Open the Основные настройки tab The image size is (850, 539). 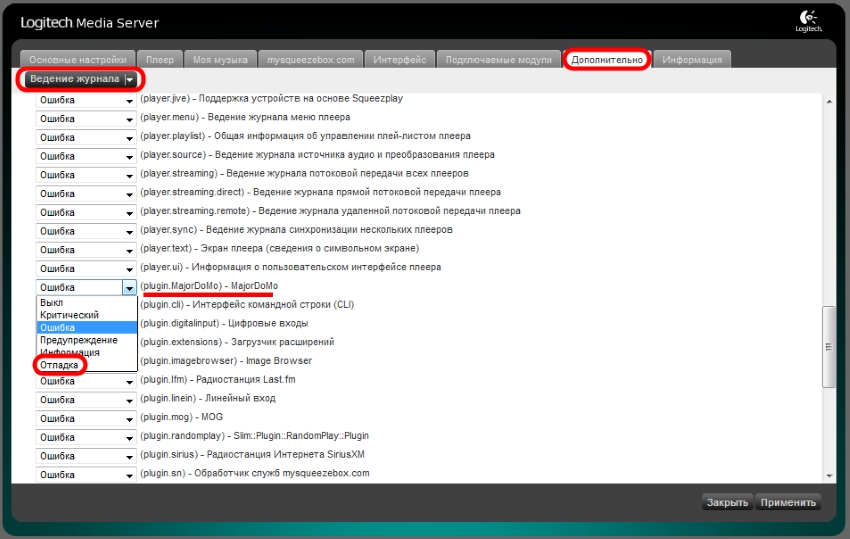coord(77,60)
